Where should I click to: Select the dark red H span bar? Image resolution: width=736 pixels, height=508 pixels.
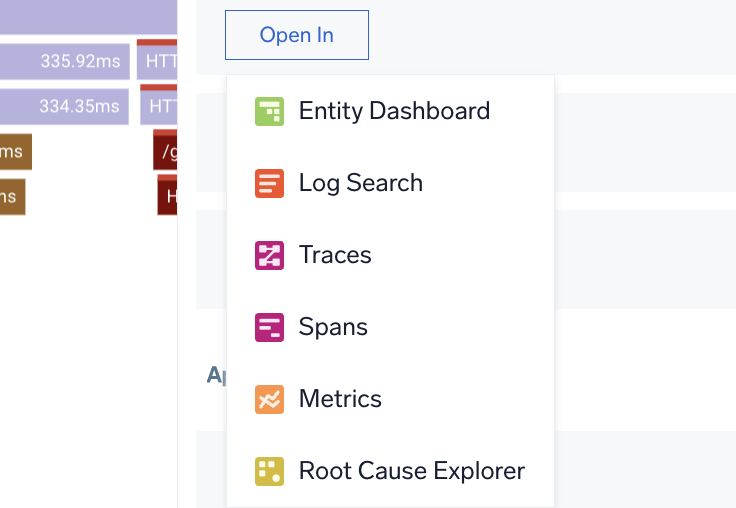168,197
